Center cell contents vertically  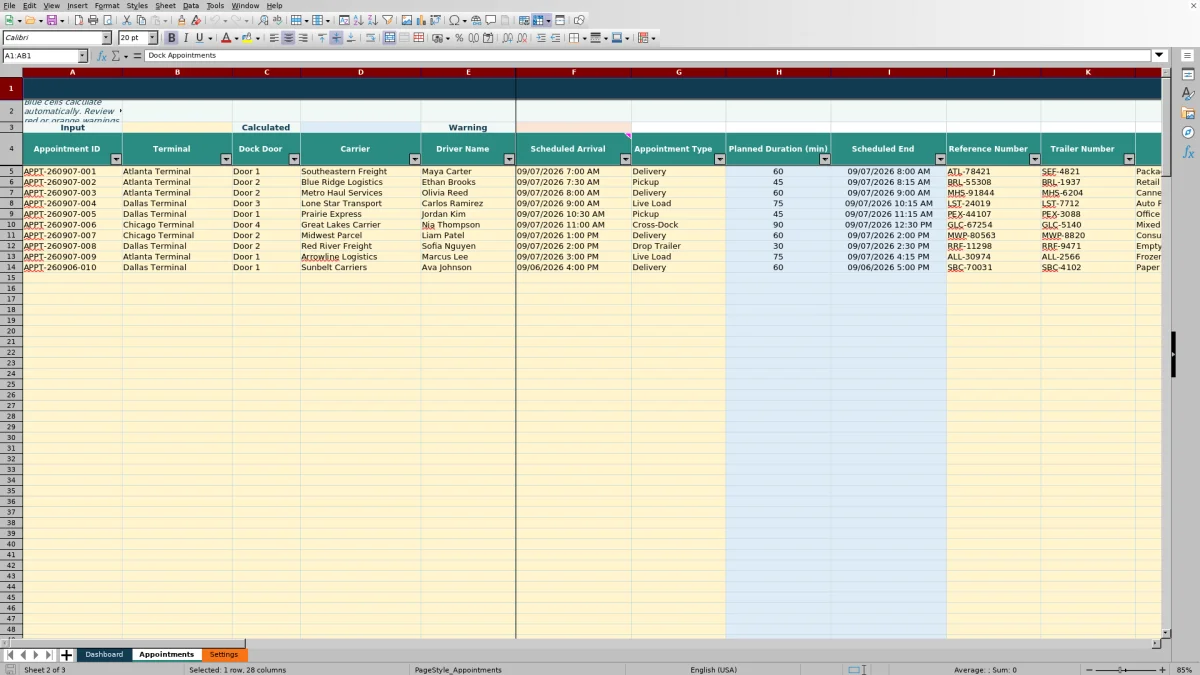click(336, 38)
